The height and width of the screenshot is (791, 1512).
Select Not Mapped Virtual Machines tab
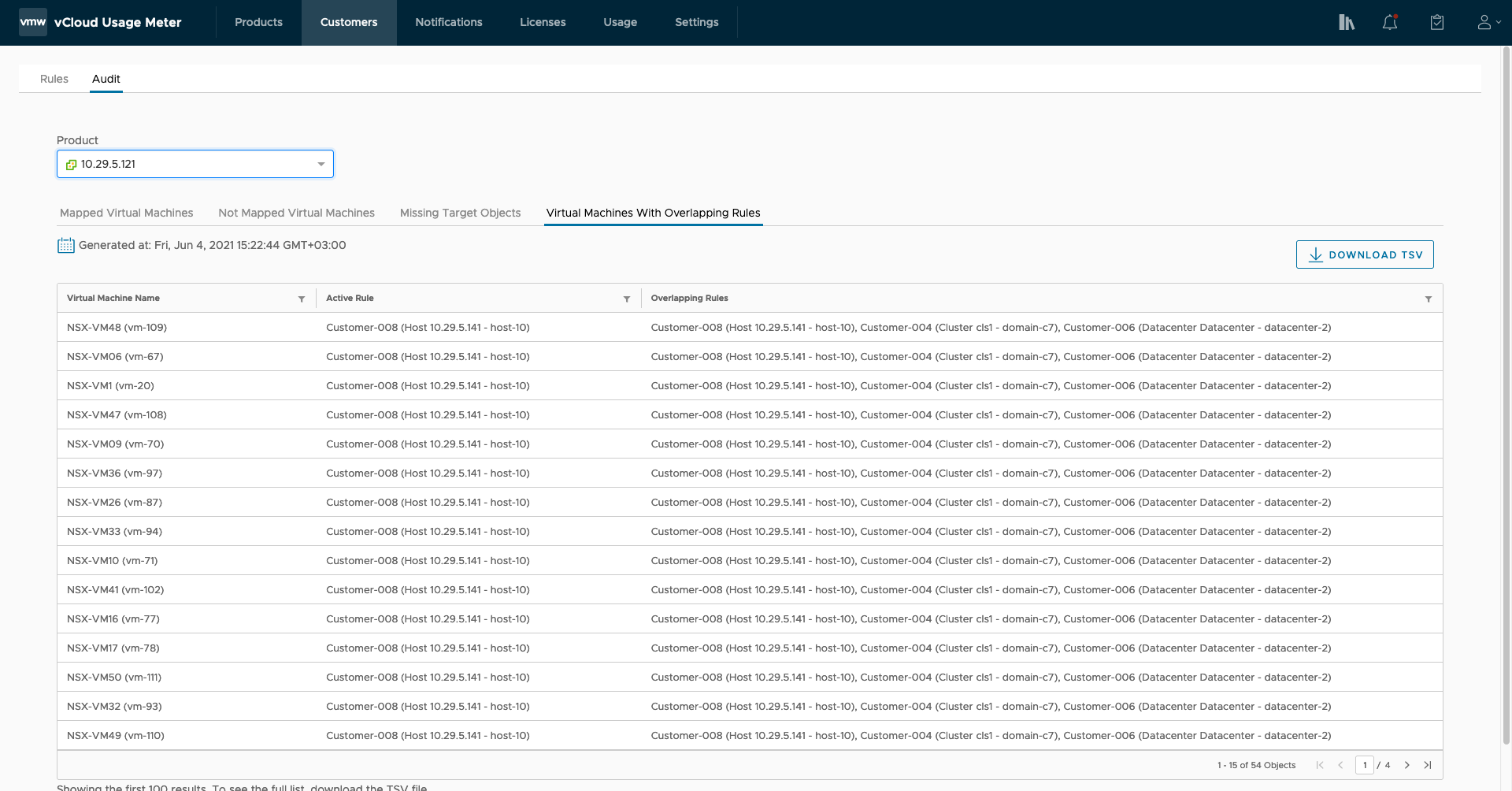click(296, 213)
